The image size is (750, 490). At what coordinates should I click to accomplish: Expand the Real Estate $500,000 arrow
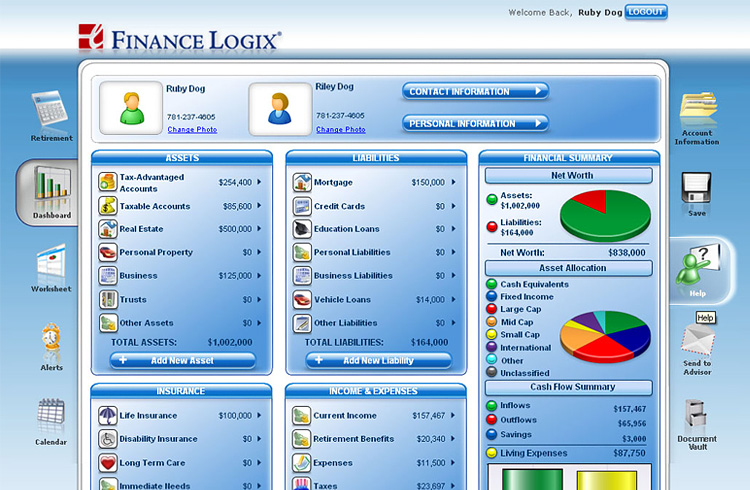(x=259, y=229)
